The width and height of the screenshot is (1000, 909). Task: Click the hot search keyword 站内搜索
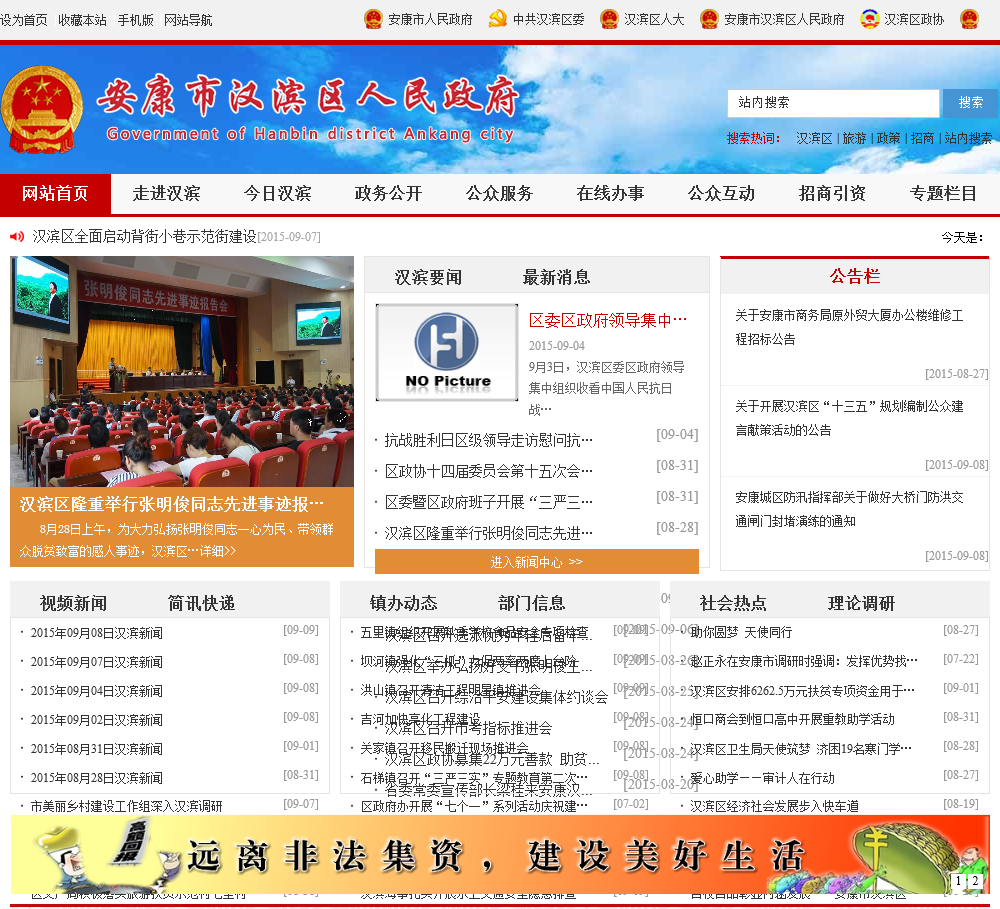[968, 138]
